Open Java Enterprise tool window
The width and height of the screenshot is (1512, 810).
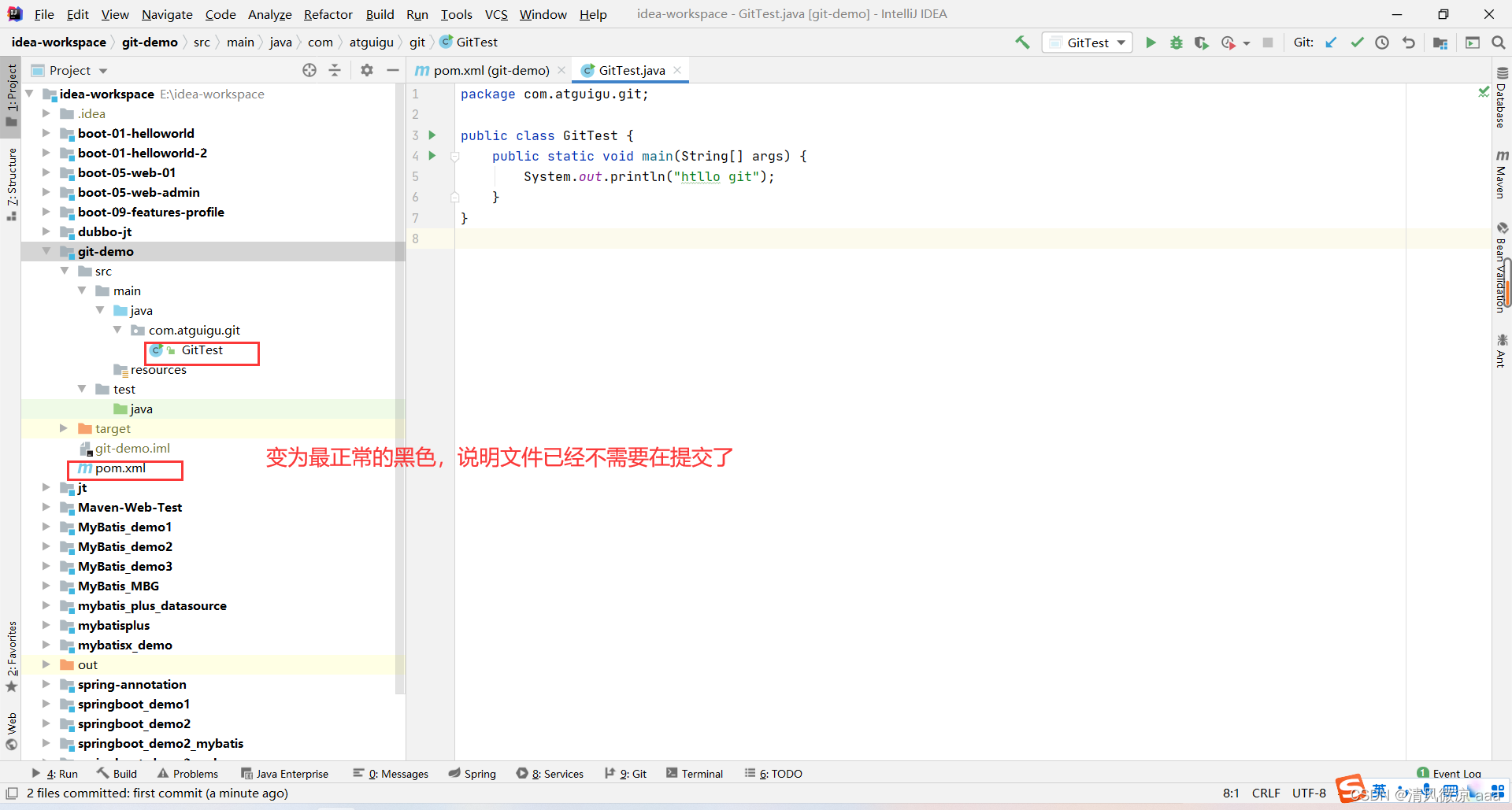[284, 774]
